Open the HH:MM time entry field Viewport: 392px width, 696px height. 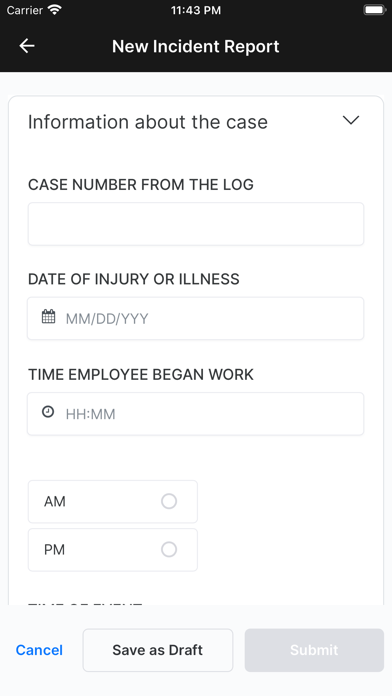tap(196, 414)
